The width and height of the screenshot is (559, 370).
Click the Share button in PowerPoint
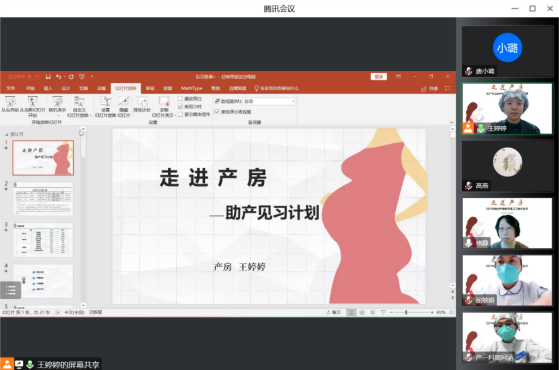point(430,88)
